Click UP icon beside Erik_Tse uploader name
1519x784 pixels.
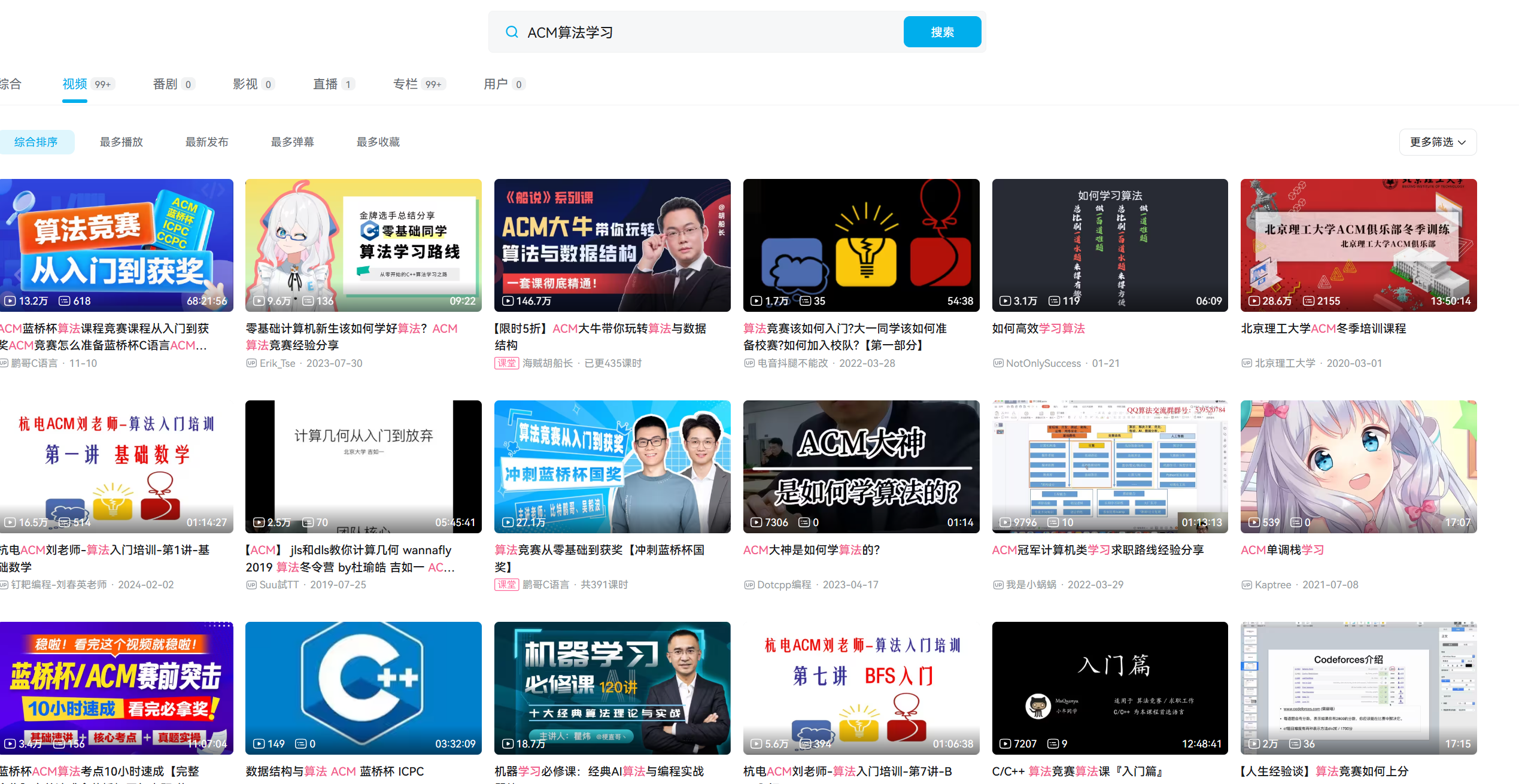[251, 363]
